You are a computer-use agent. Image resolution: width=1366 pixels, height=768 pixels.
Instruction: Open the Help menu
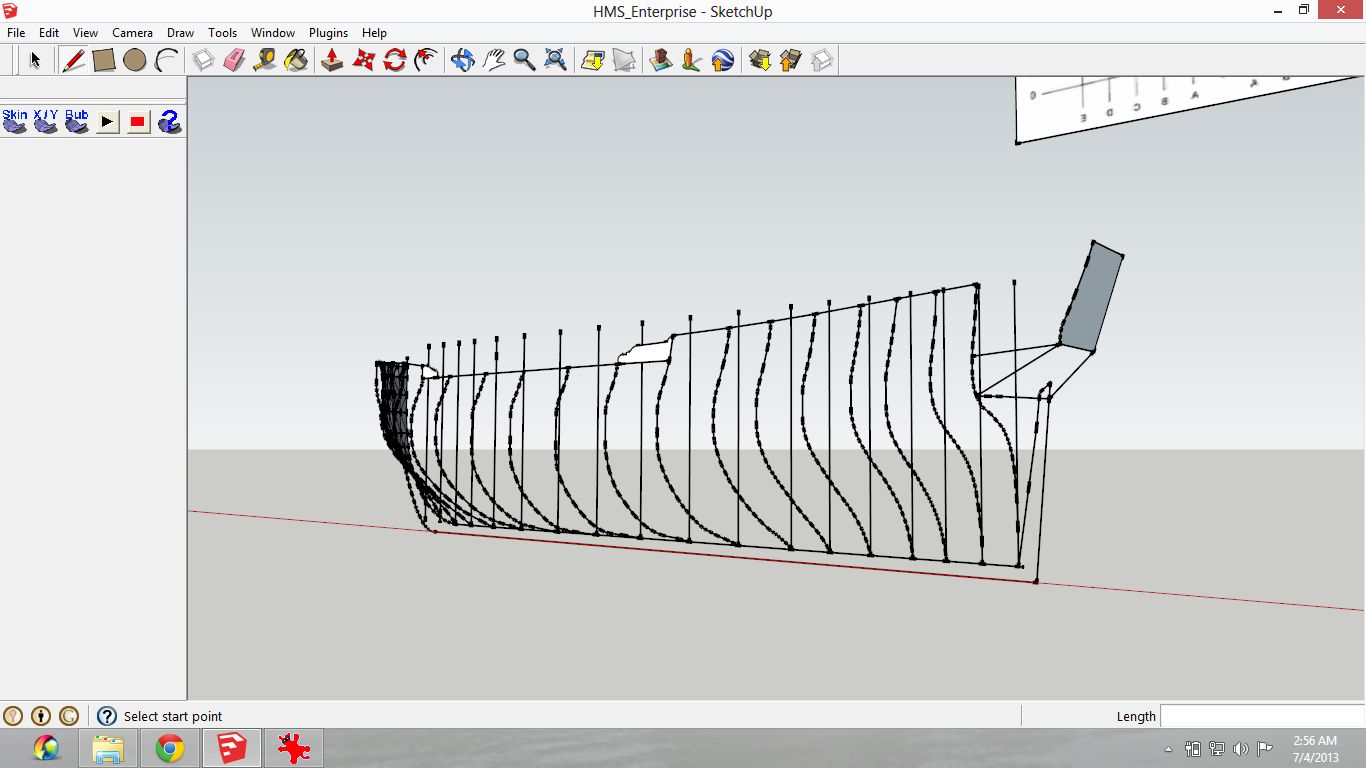pos(374,33)
